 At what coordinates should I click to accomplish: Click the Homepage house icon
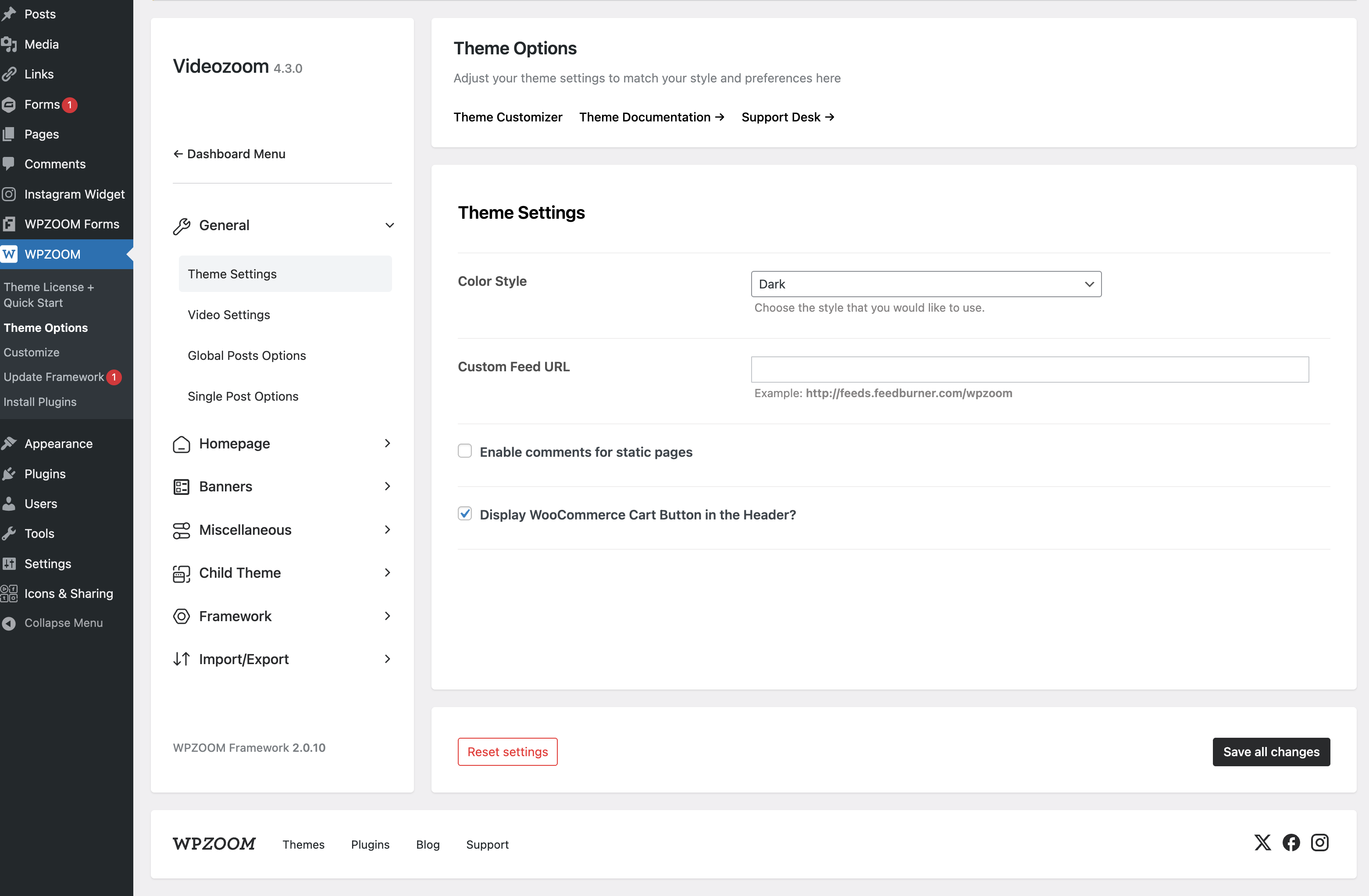tap(181, 444)
